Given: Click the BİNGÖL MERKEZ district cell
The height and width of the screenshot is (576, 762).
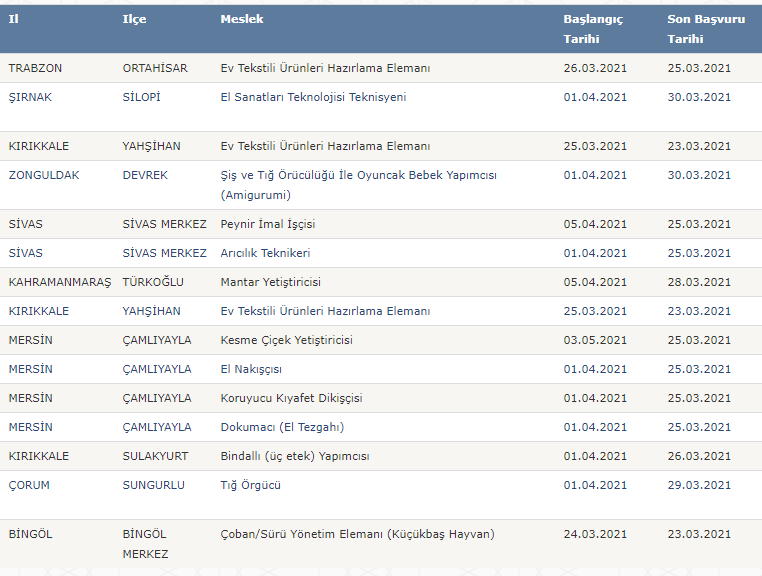Looking at the screenshot, I should [x=145, y=544].
